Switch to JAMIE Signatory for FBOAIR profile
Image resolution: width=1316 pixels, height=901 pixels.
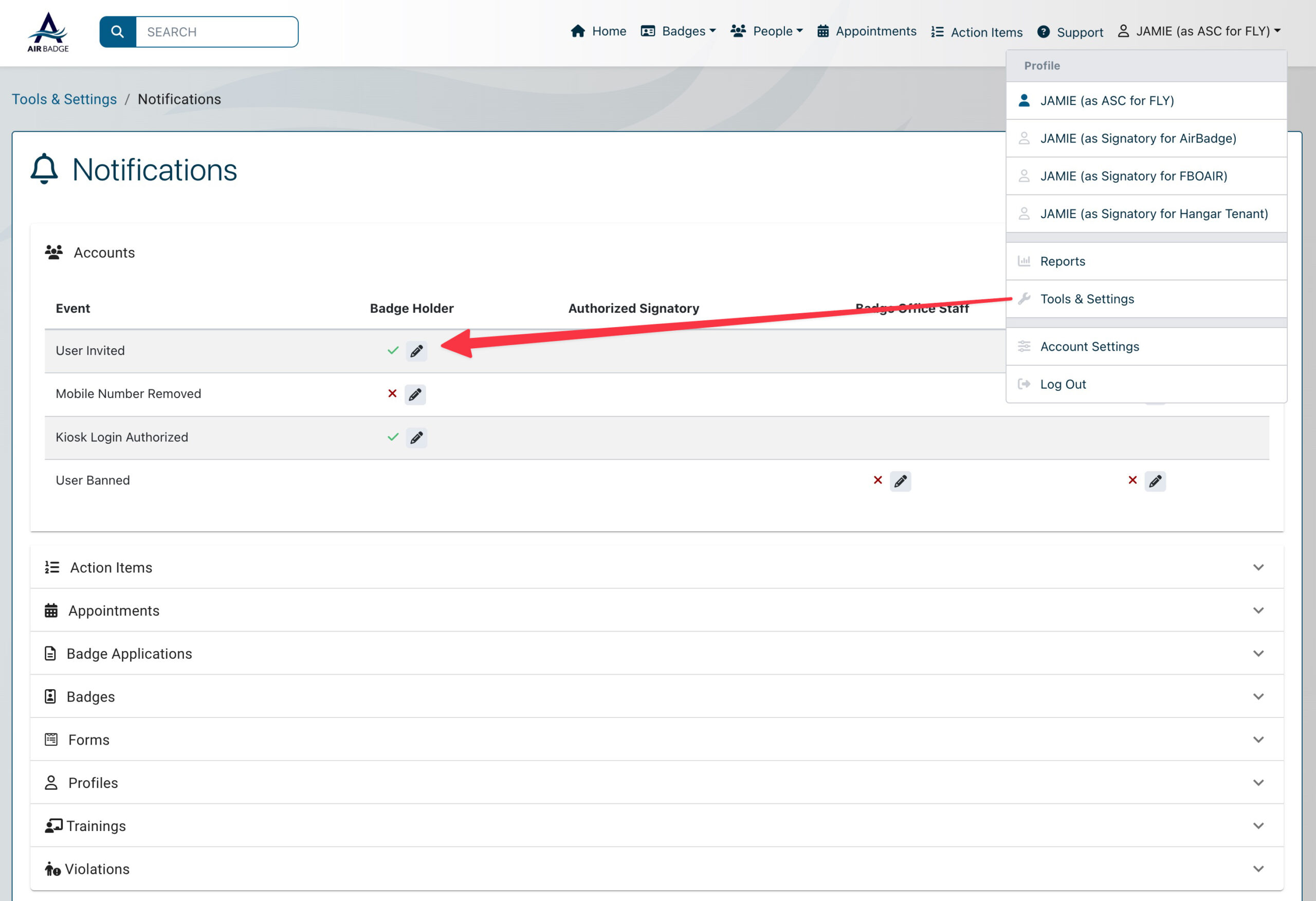(x=1133, y=176)
